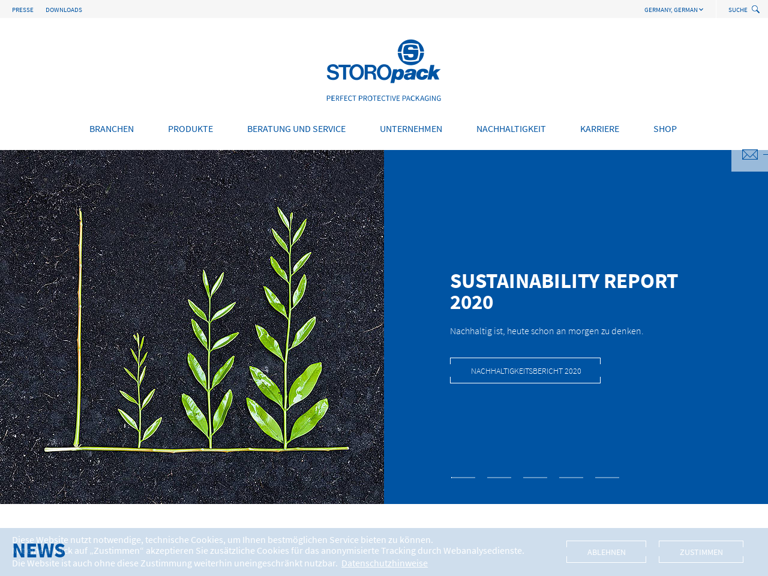Open the Presse link
This screenshot has height=576, width=768.
click(x=23, y=10)
